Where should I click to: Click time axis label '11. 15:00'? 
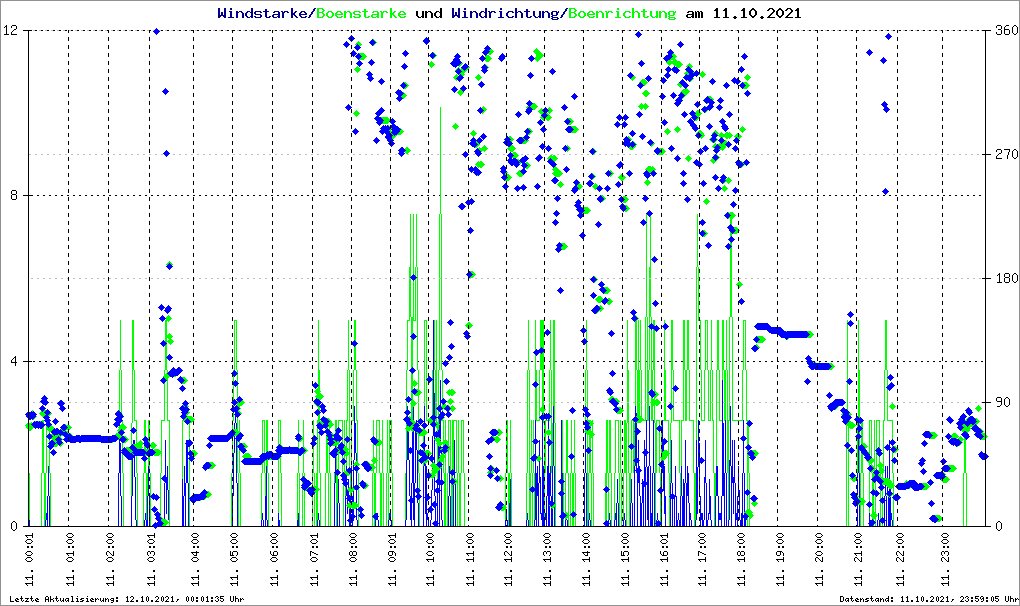pos(624,559)
